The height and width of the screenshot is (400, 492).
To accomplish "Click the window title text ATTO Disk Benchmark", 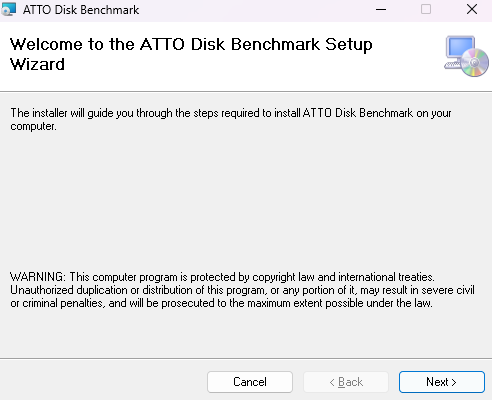I will 81,10.
